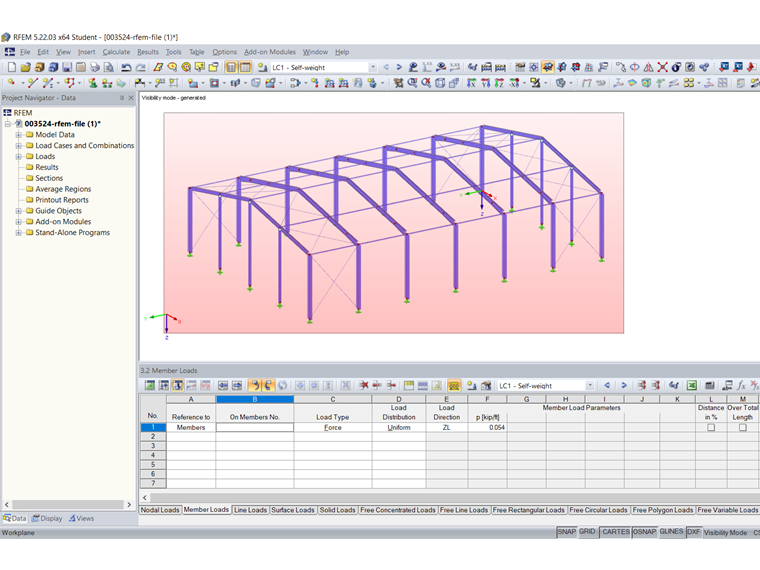Export table to Excel icon
This screenshot has width=760, height=570.
tap(692, 385)
